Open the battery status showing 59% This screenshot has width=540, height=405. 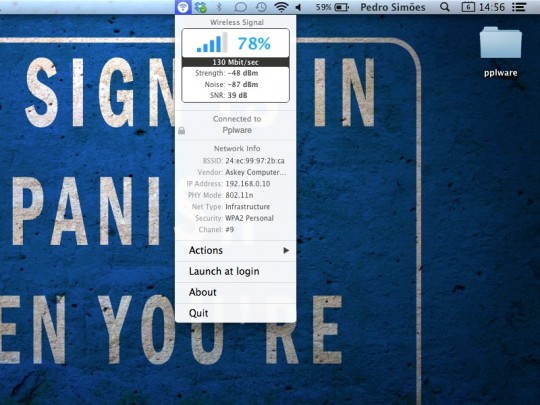click(332, 7)
